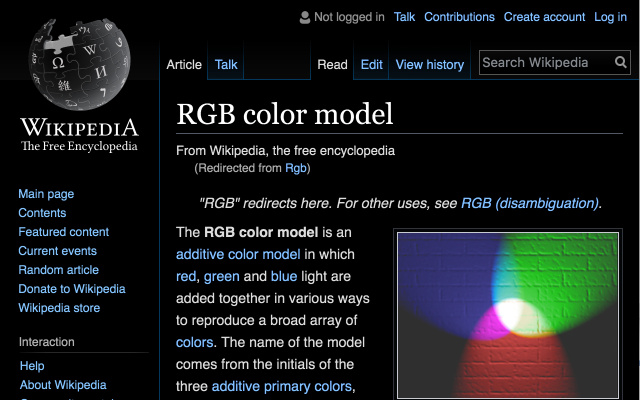
Task: Click Create account
Action: pos(544,17)
